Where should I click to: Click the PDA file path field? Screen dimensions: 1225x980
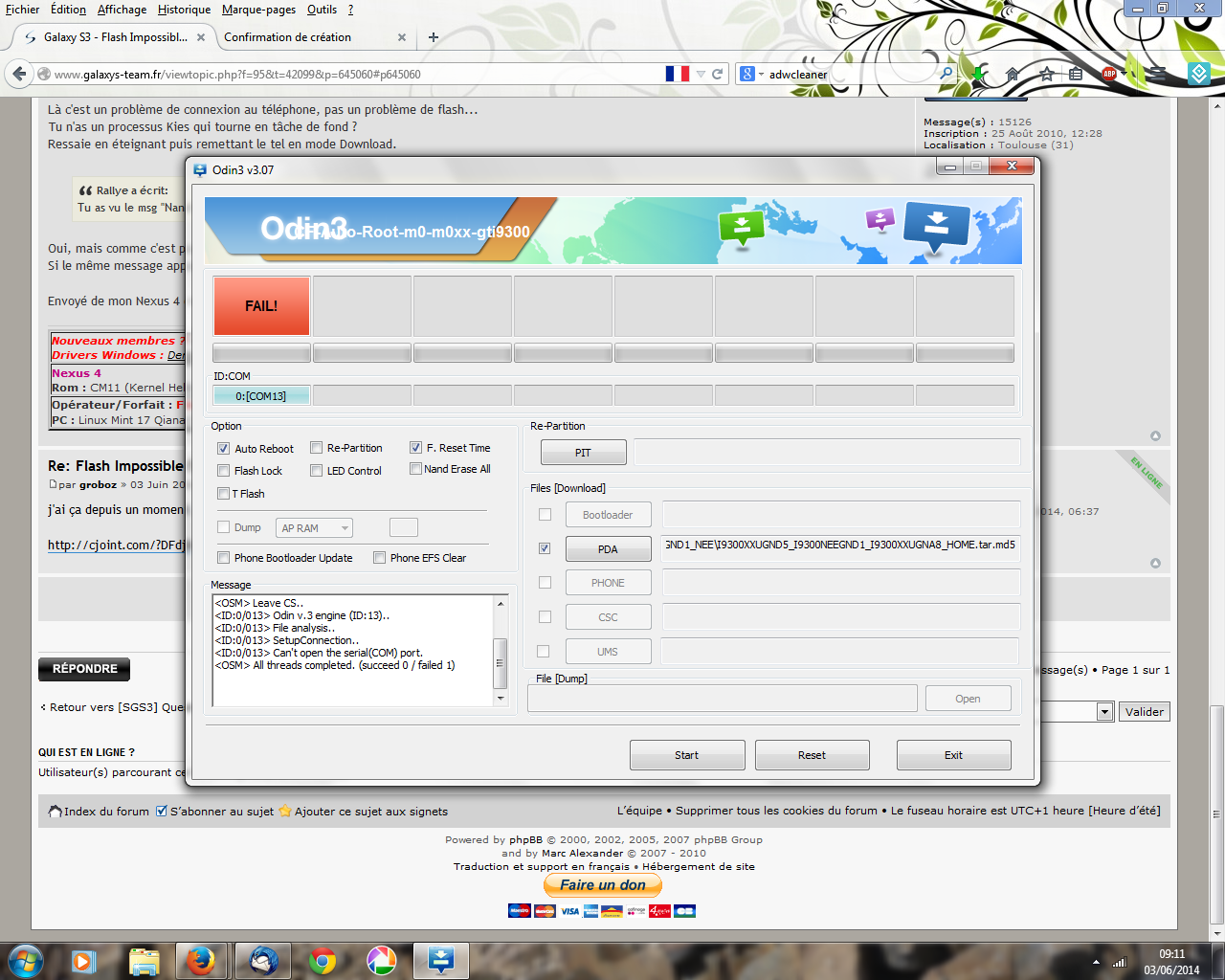point(841,548)
